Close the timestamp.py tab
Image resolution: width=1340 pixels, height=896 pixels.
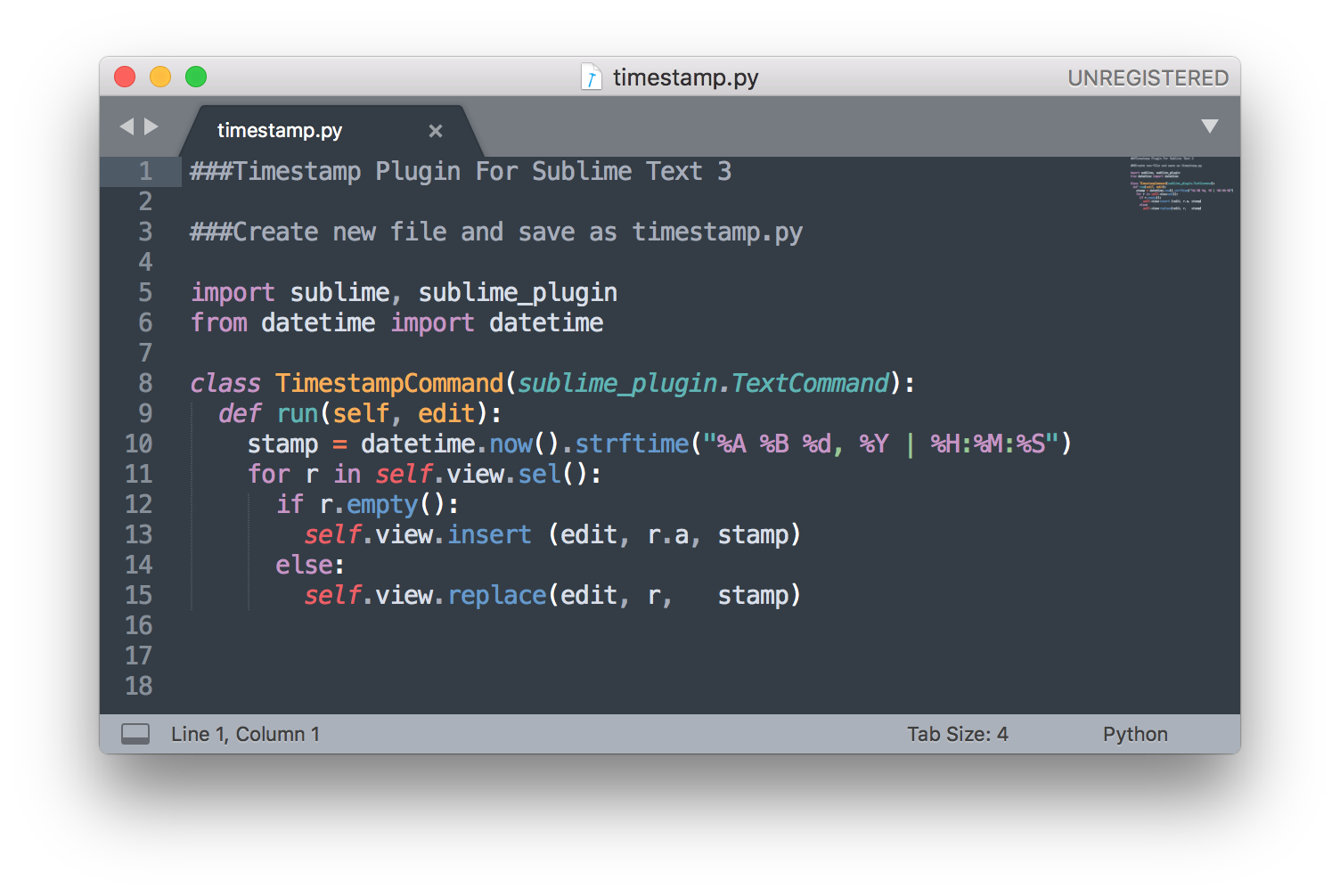(x=436, y=131)
